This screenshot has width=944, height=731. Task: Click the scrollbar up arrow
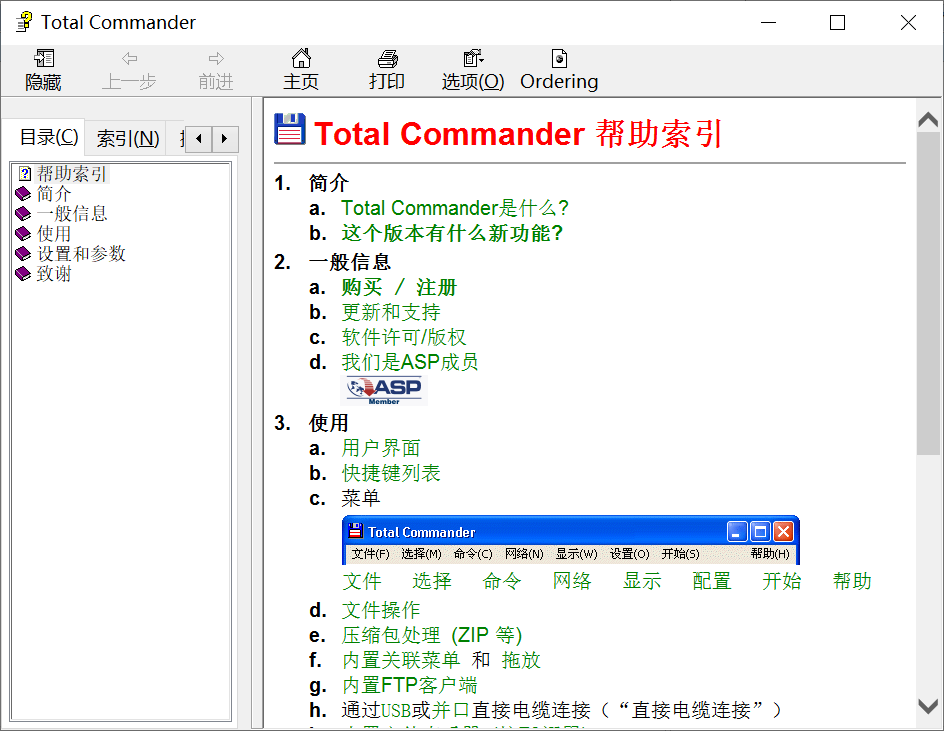928,119
